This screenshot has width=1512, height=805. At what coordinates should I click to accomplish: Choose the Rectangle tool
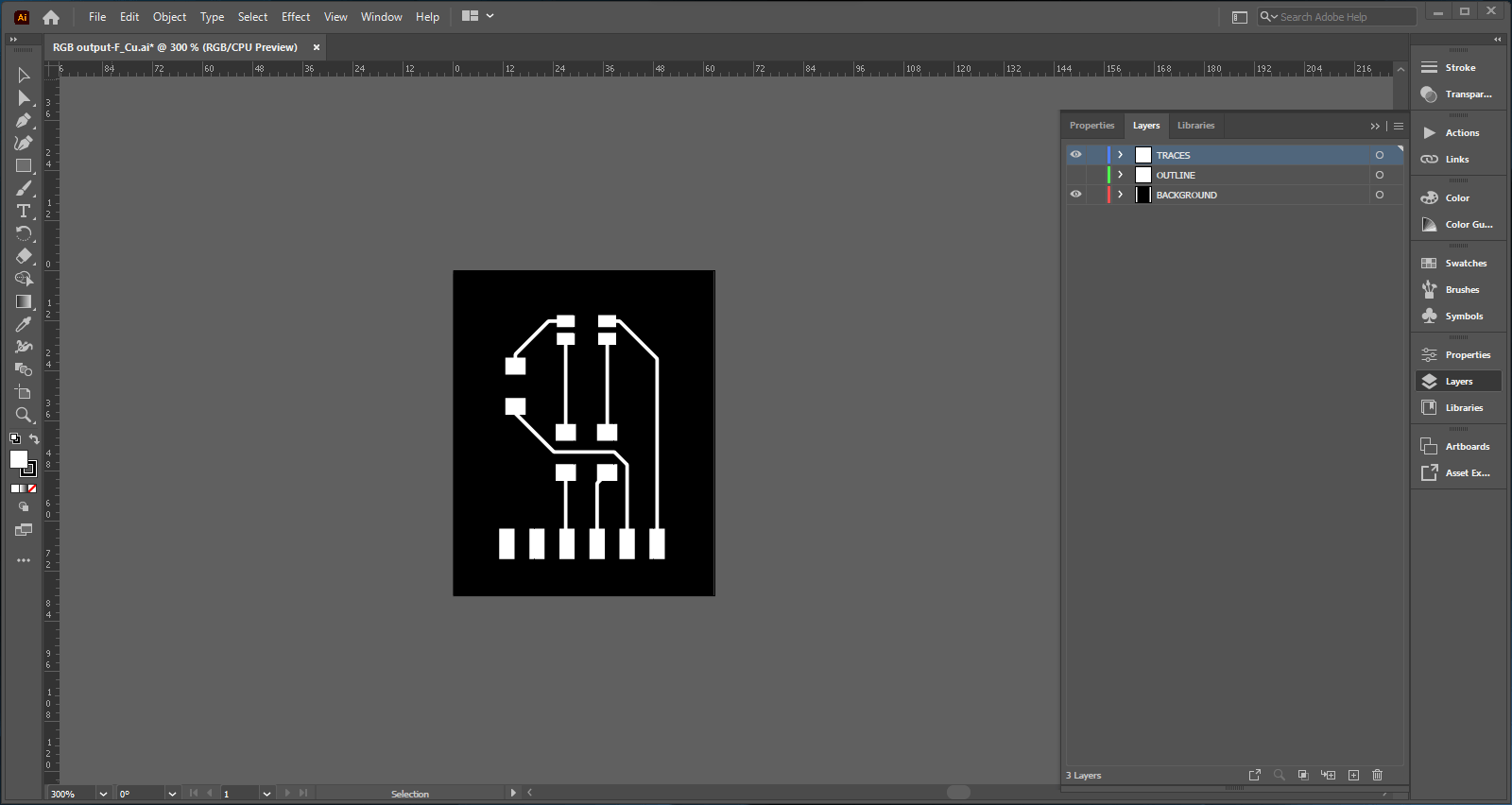coord(24,165)
